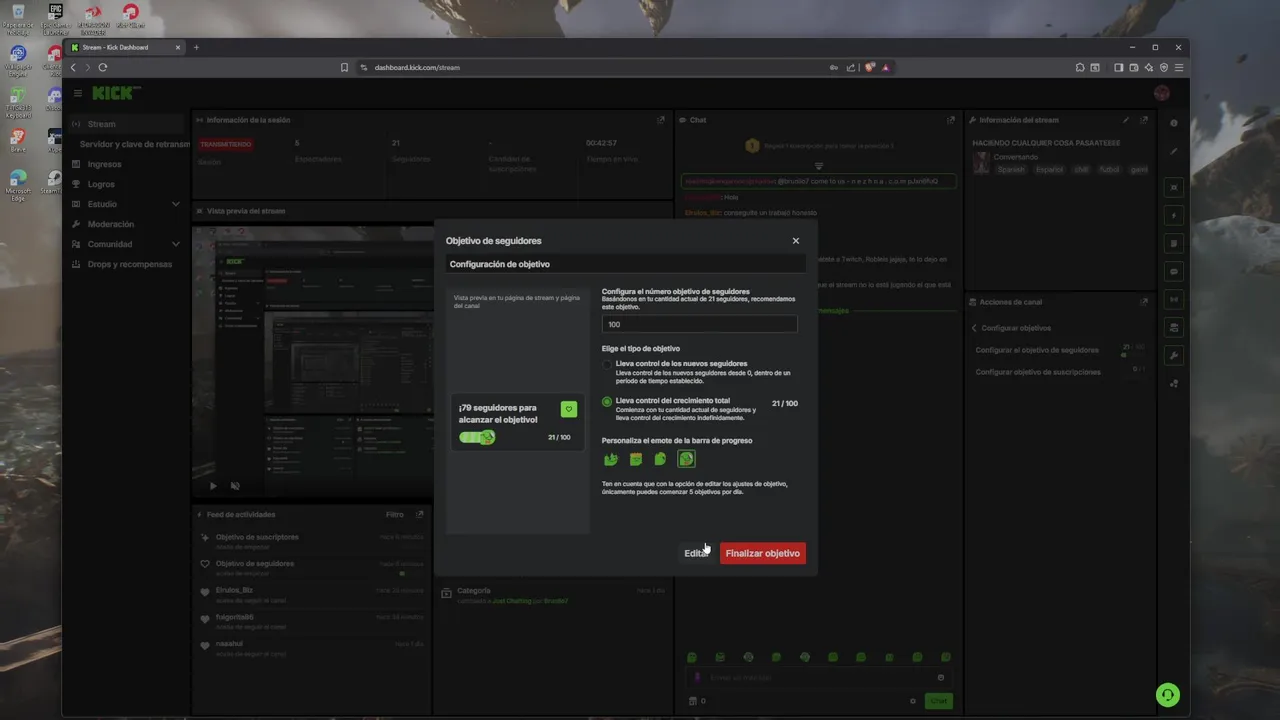Open the Filtro option in activity feed
This screenshot has height=720, width=1280.
(395, 514)
